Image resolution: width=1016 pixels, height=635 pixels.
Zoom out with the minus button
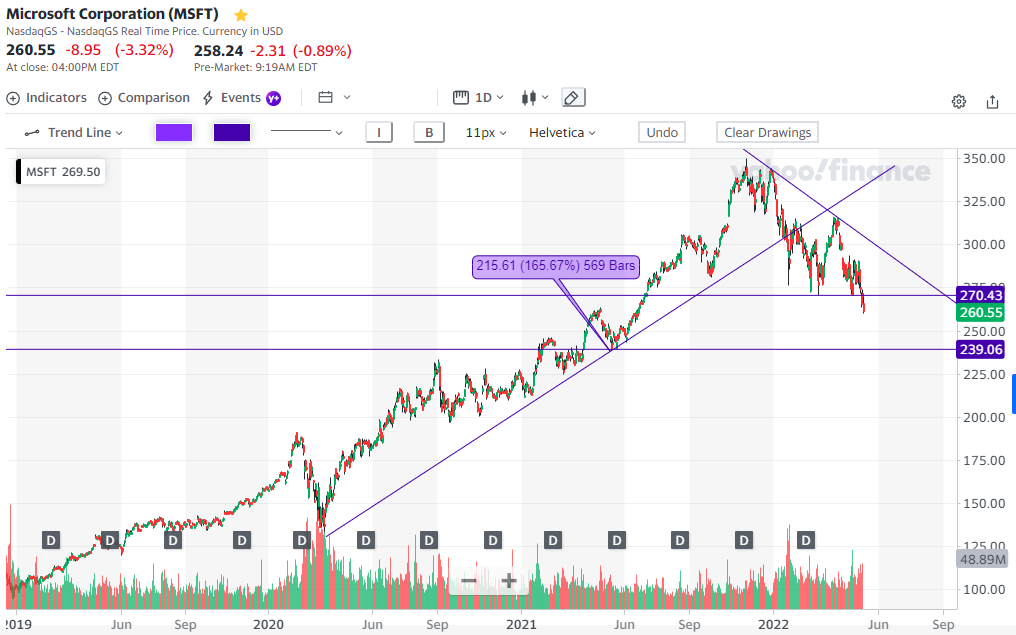[469, 581]
